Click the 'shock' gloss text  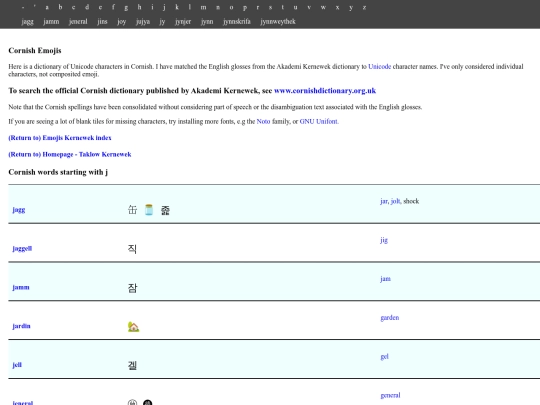(x=411, y=201)
